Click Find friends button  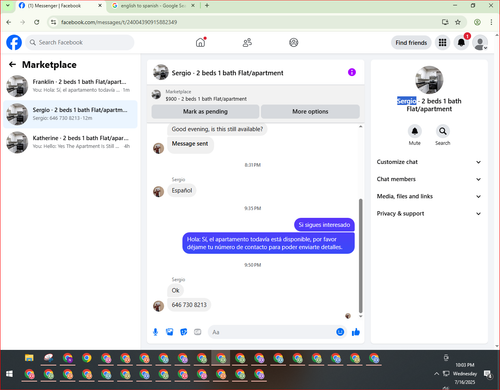click(x=411, y=43)
